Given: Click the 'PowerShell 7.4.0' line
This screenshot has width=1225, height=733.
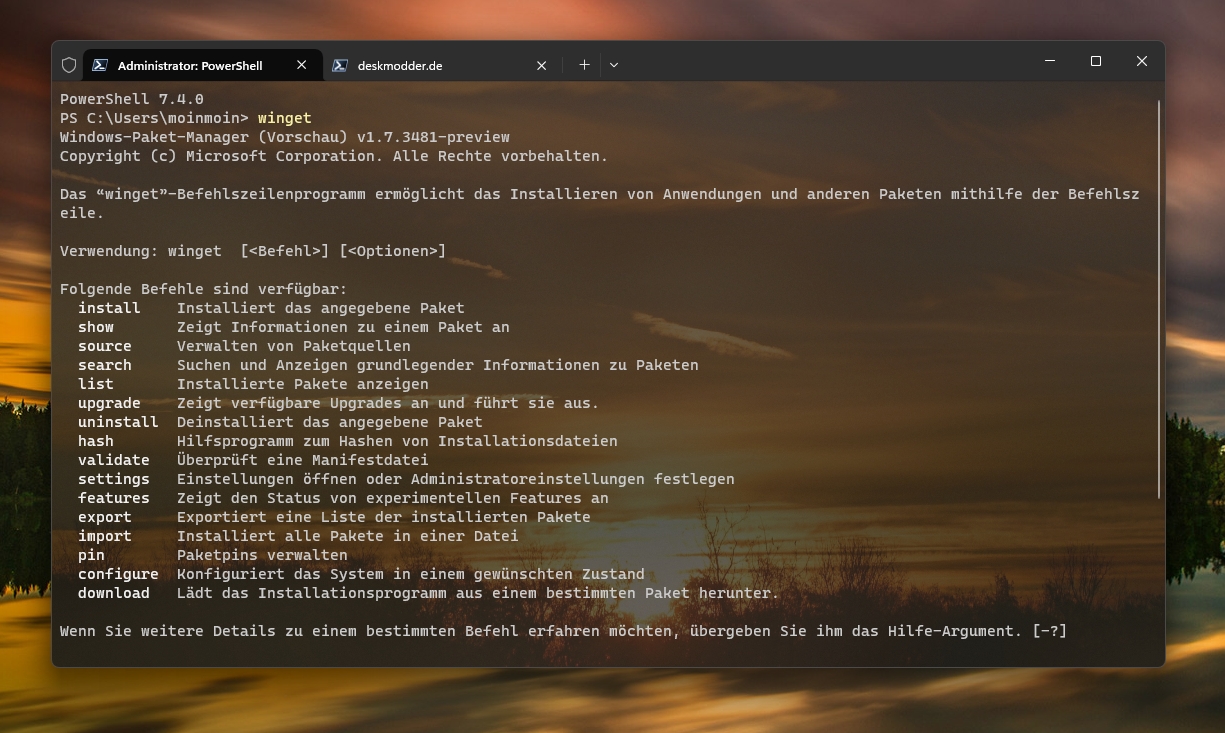Looking at the screenshot, I should (x=132, y=99).
